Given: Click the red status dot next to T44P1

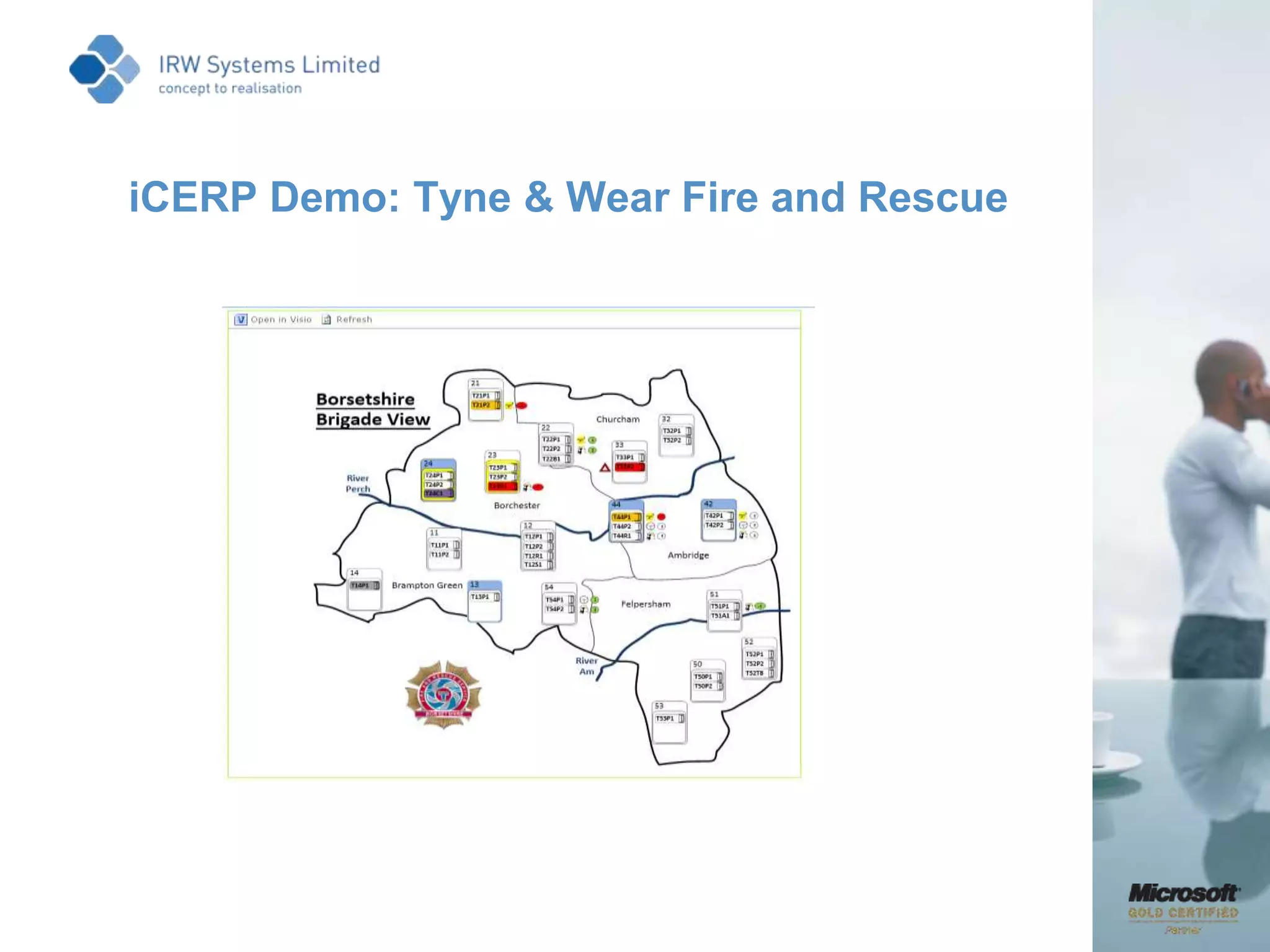Looking at the screenshot, I should 661,517.
